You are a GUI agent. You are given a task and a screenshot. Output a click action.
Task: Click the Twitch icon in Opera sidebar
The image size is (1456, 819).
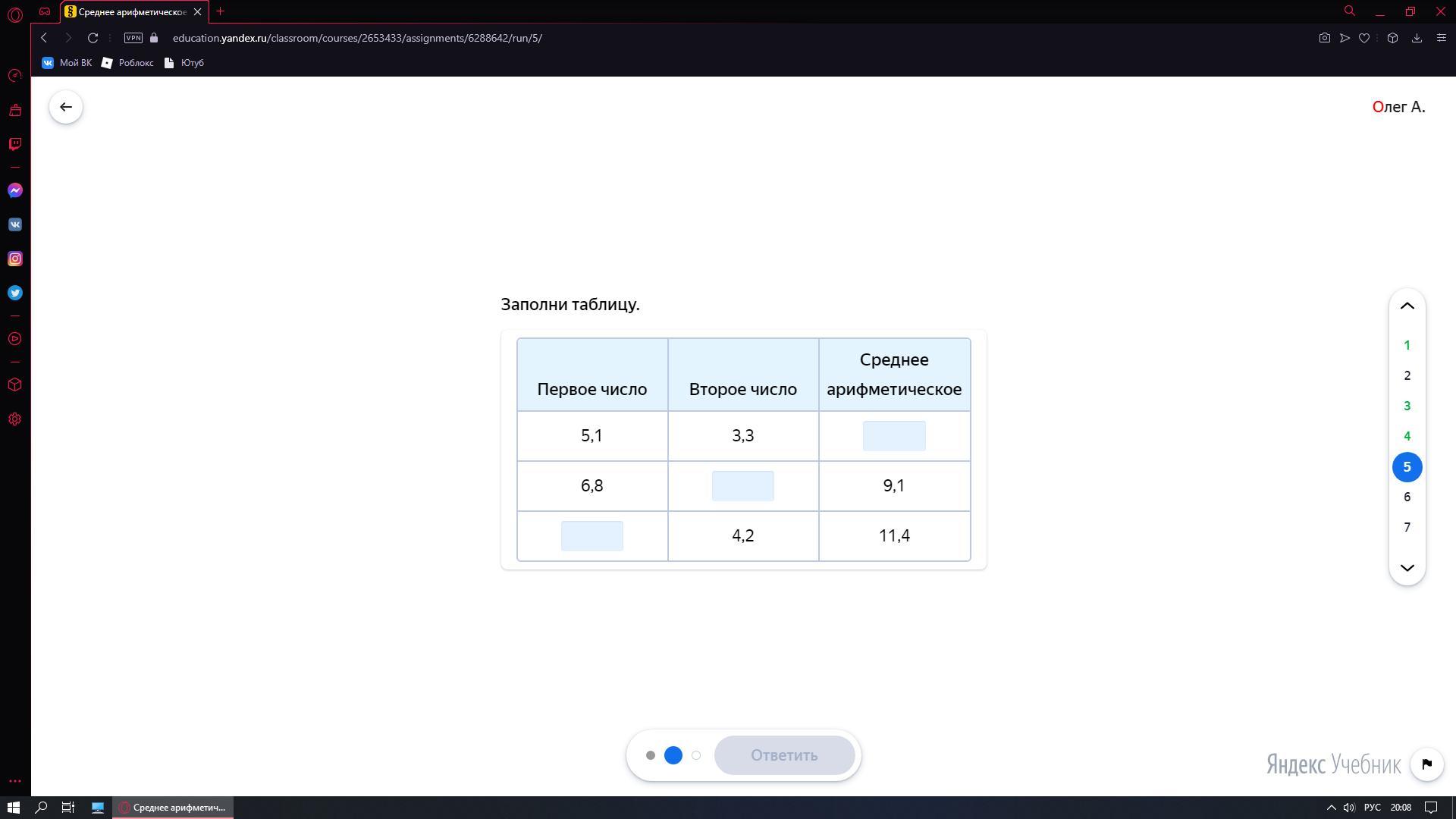pyautogui.click(x=15, y=144)
